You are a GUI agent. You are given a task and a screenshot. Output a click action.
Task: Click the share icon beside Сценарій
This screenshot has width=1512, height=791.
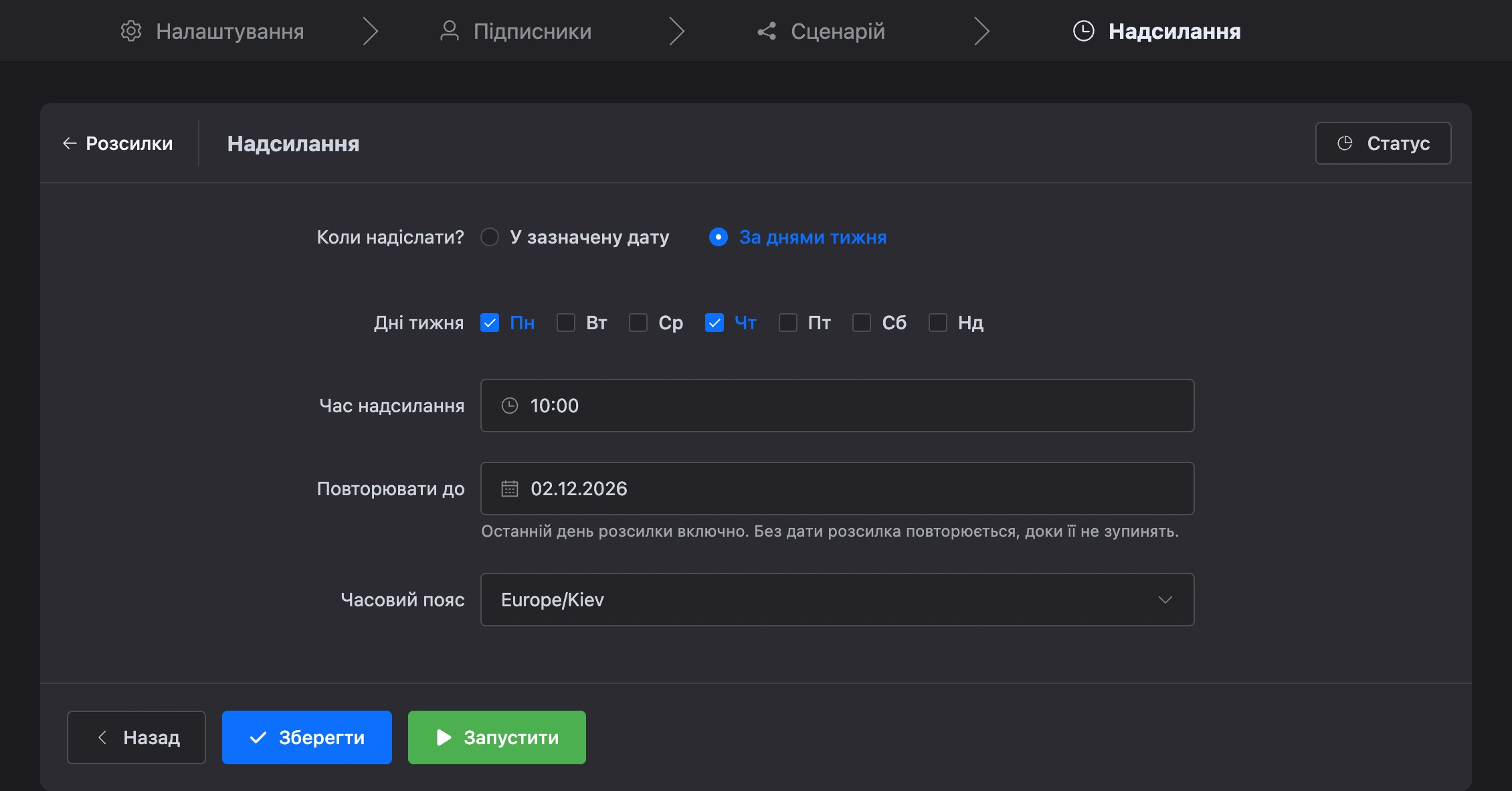pyautogui.click(x=767, y=31)
